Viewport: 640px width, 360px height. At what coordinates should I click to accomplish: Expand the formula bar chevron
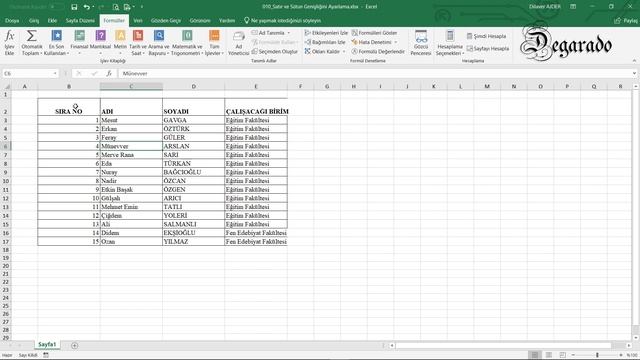pos(634,73)
